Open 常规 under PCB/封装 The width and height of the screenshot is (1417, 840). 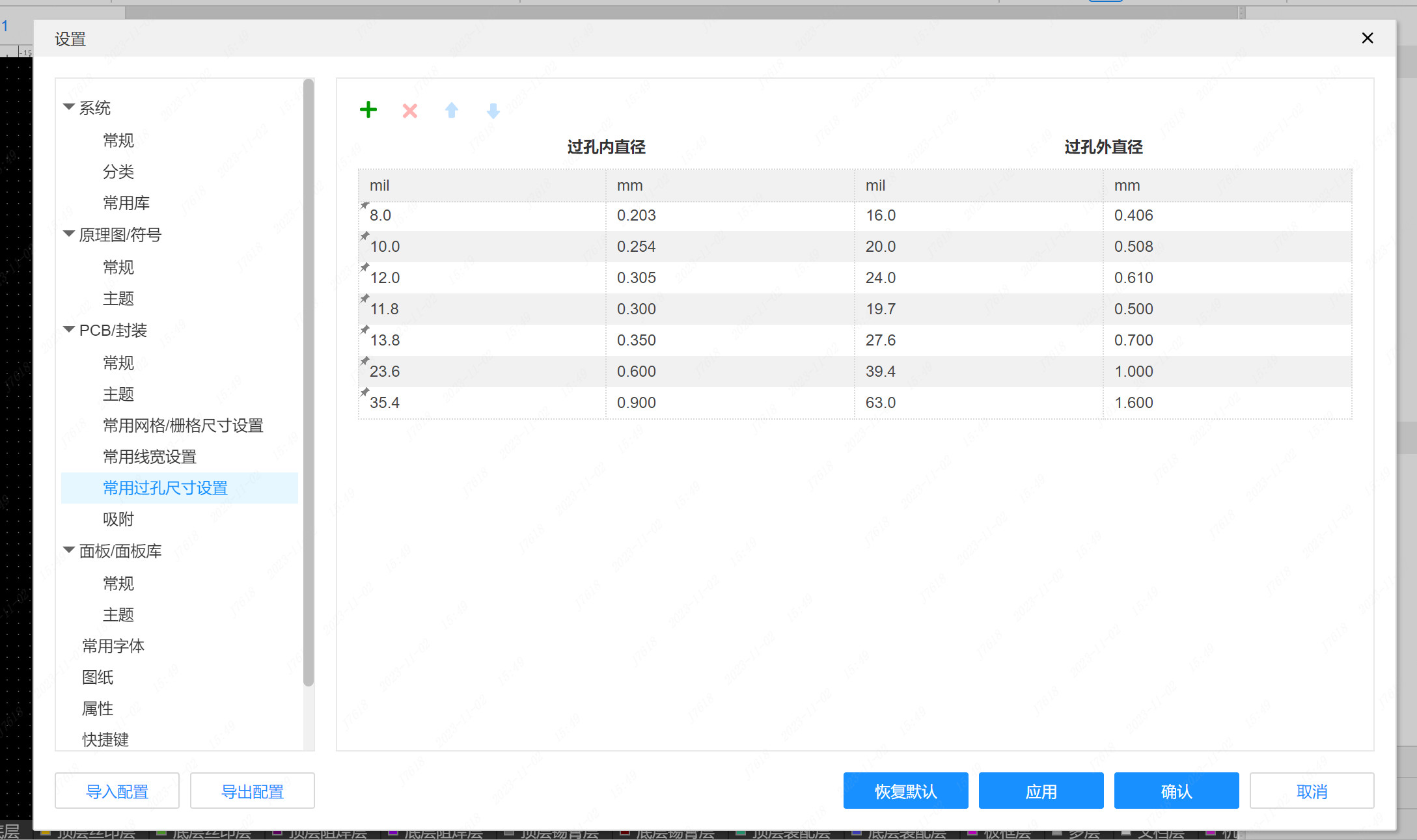point(118,362)
